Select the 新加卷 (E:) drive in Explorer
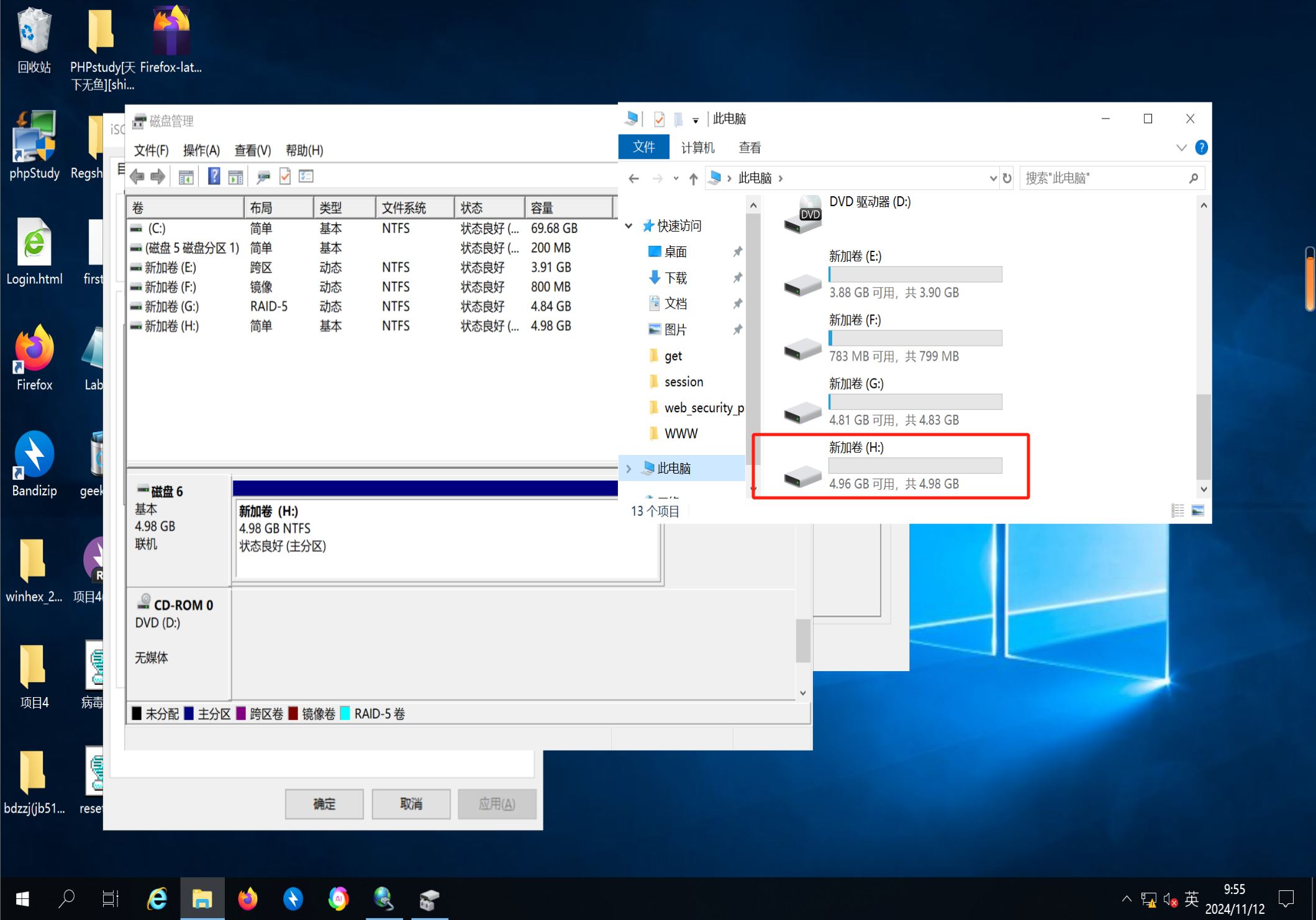 [893, 274]
